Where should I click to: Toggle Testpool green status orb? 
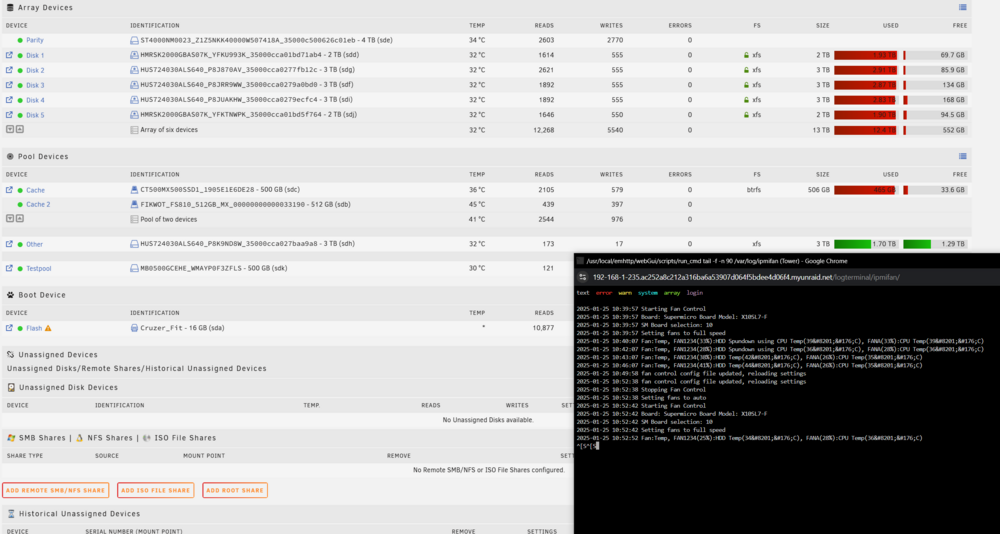20,269
